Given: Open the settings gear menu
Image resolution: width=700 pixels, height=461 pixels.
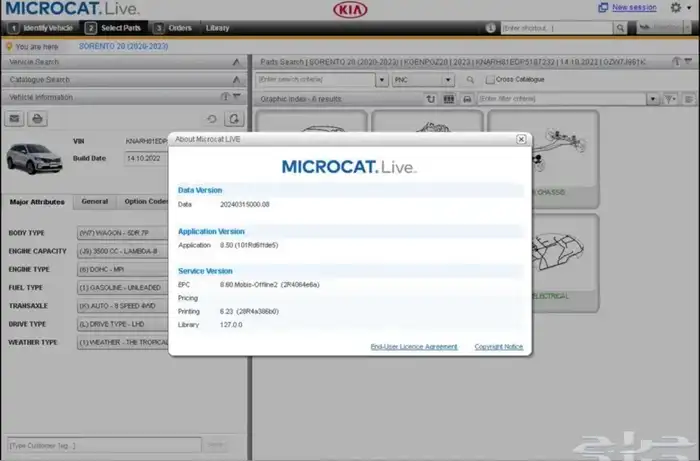Looking at the screenshot, I should pyautogui.click(x=675, y=8).
